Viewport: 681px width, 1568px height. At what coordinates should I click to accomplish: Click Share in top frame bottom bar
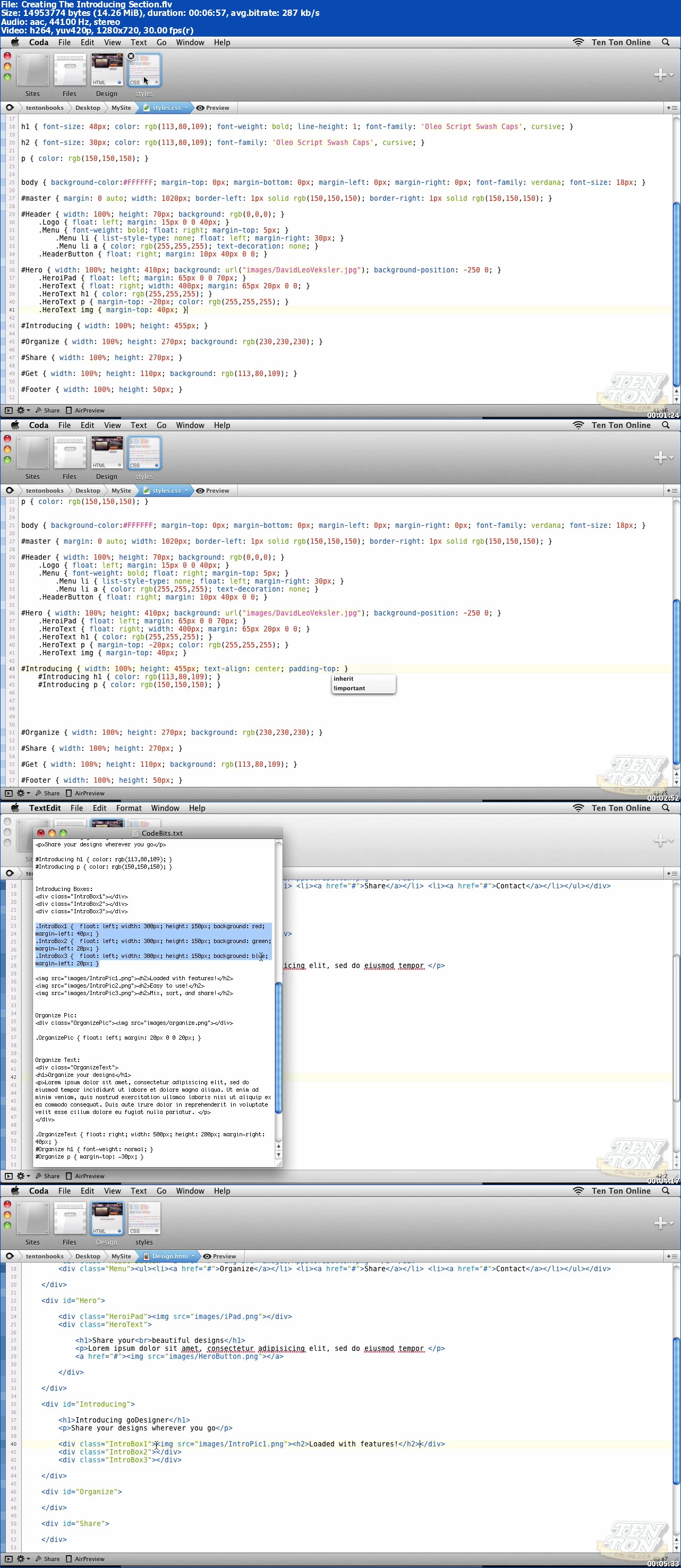coord(47,410)
